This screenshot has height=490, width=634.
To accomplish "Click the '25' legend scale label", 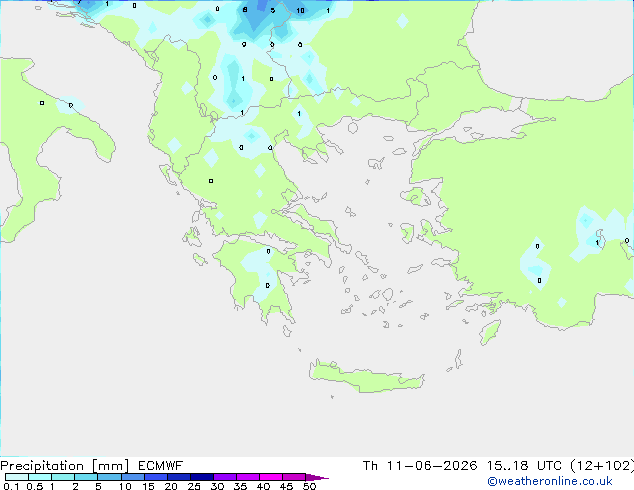I will tap(194, 486).
